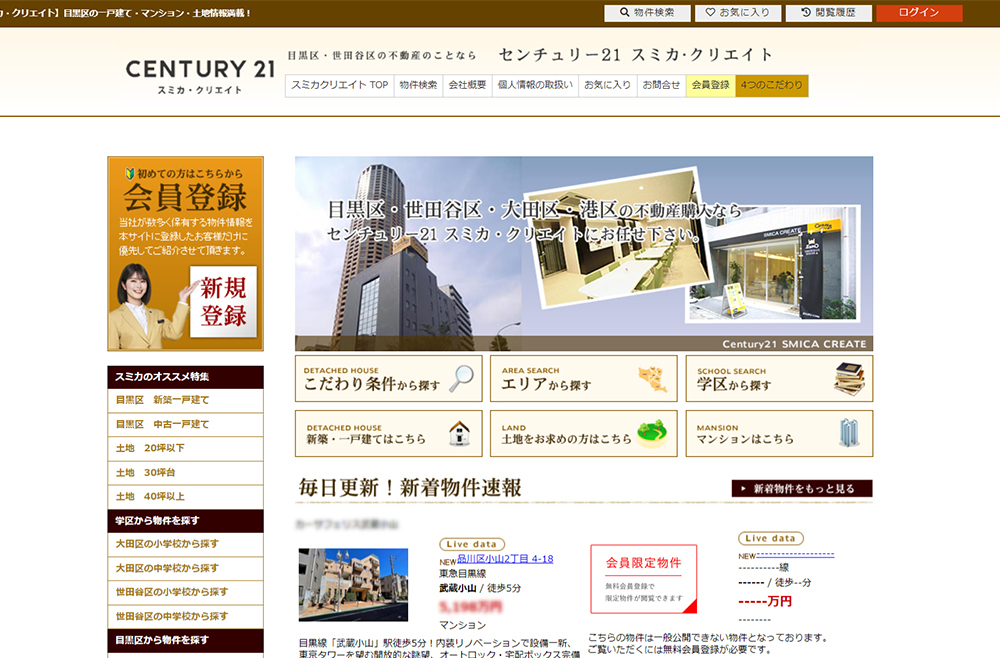Open 世田谷区の小学校から探す link
Image resolution: width=1000 pixels, height=658 pixels.
(186, 592)
